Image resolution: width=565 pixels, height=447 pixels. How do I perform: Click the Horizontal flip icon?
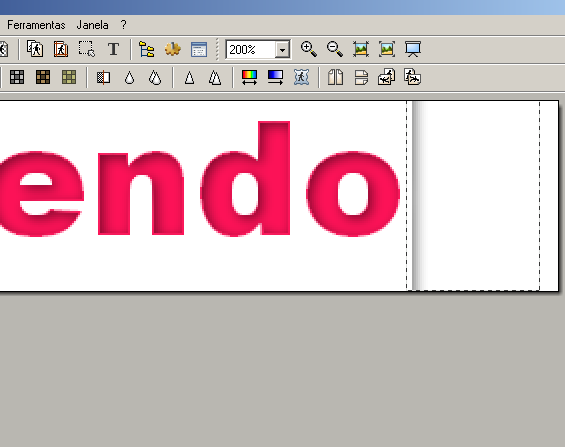point(335,77)
